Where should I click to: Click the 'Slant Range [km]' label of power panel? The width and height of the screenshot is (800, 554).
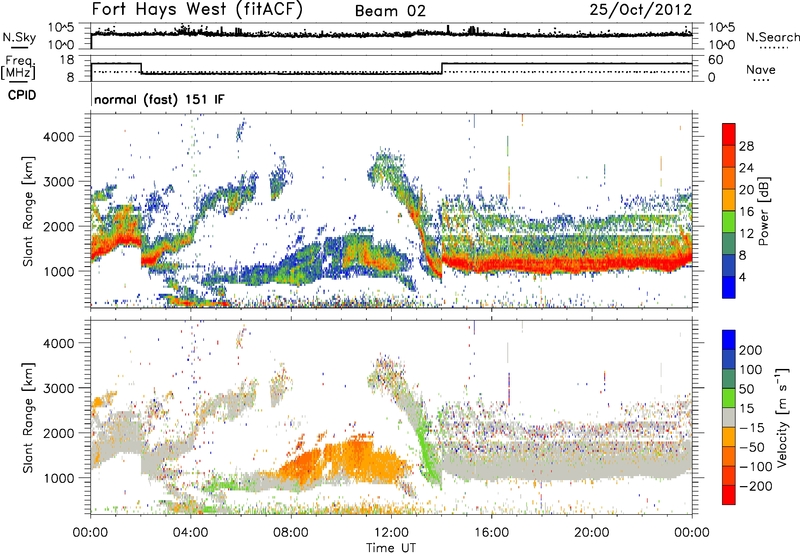[28, 211]
